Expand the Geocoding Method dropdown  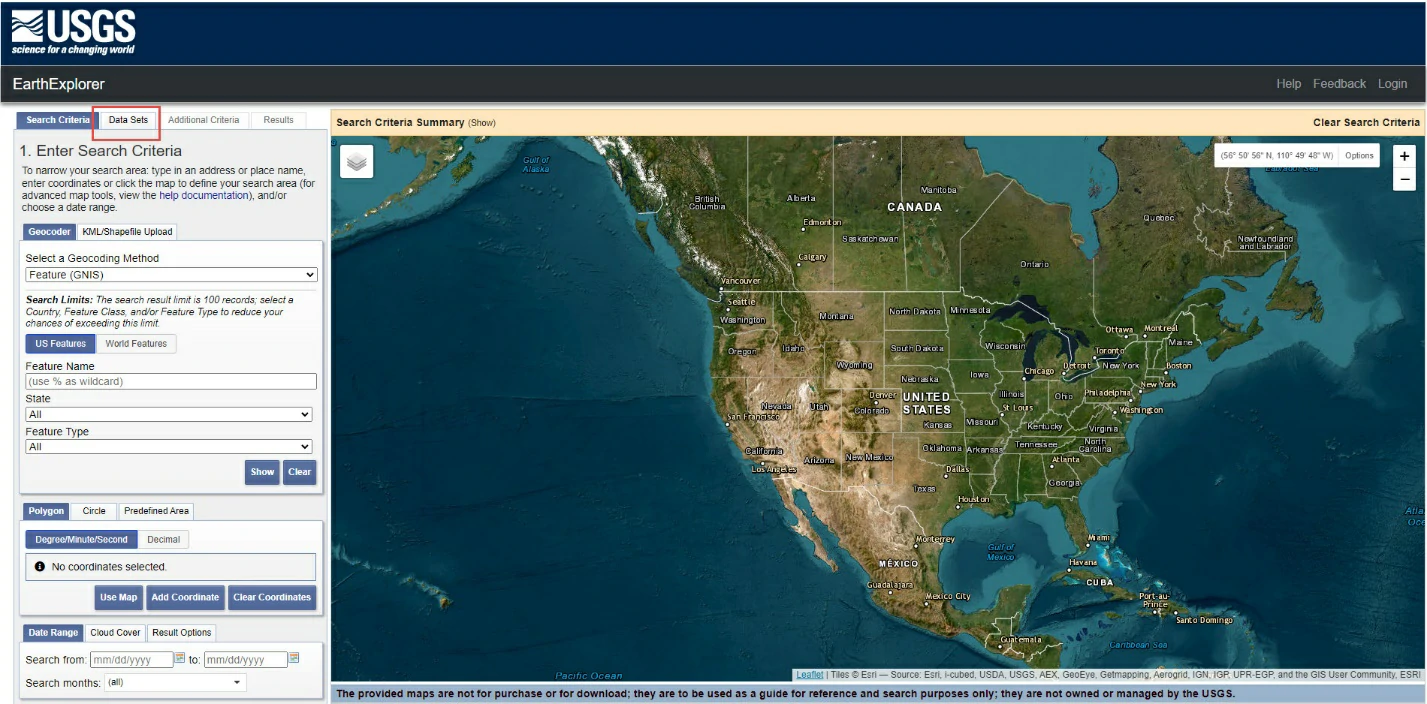point(171,275)
